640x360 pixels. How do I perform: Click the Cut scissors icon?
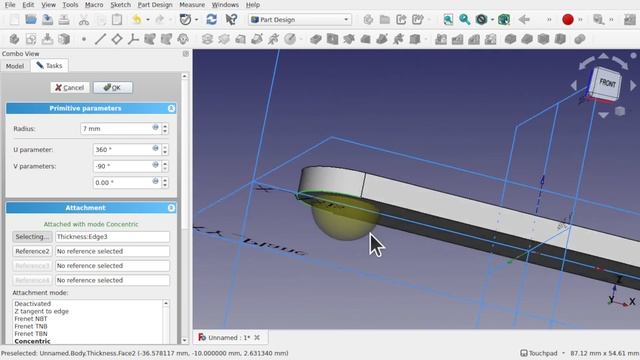click(84, 20)
